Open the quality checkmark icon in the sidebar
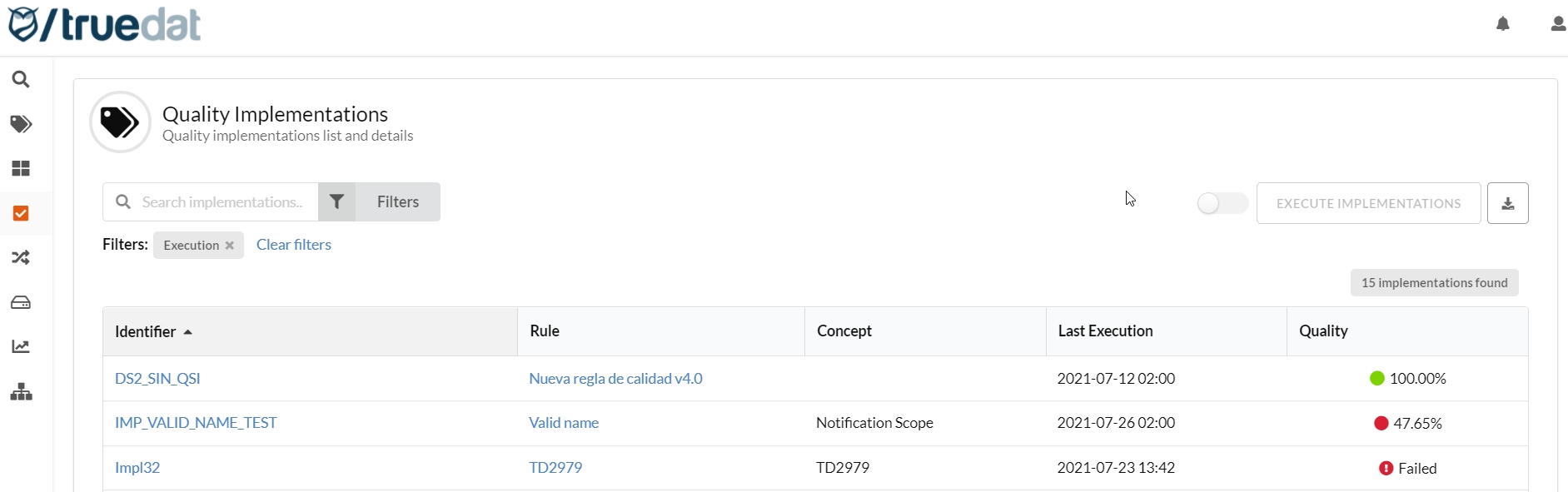The width and height of the screenshot is (1568, 492). [x=21, y=214]
